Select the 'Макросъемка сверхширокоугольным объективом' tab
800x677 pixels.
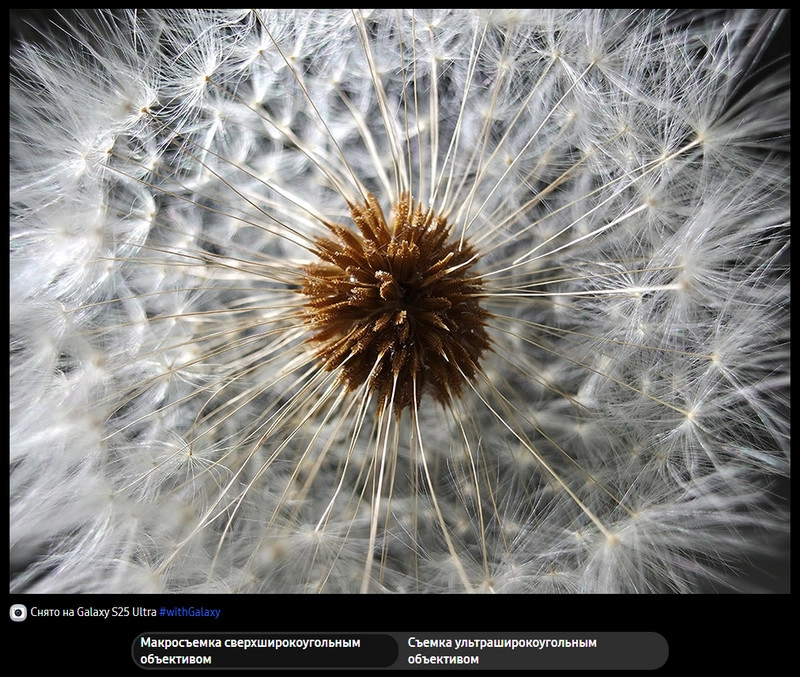(x=265, y=650)
